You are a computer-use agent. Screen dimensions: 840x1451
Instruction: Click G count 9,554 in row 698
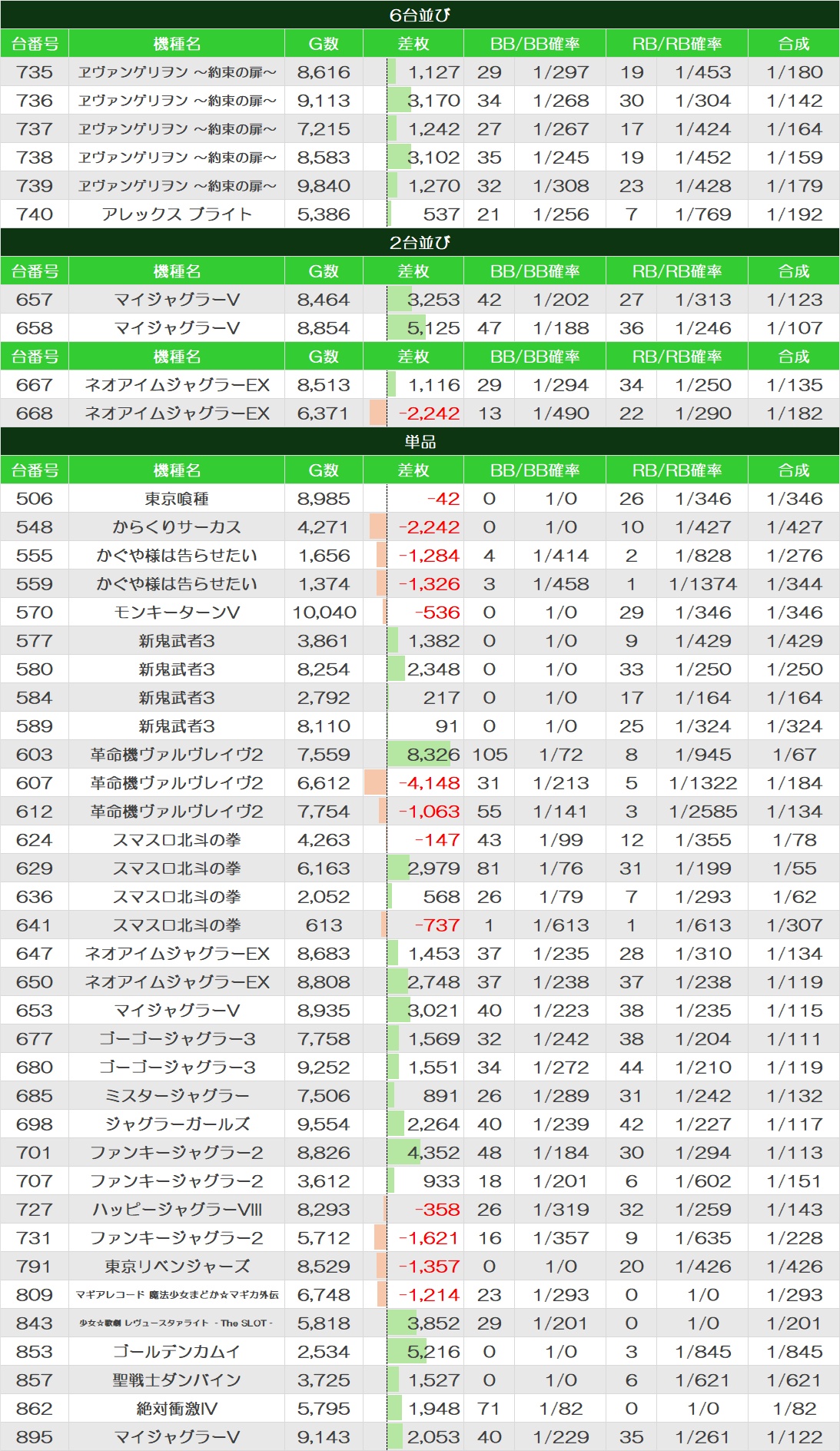click(x=324, y=1124)
